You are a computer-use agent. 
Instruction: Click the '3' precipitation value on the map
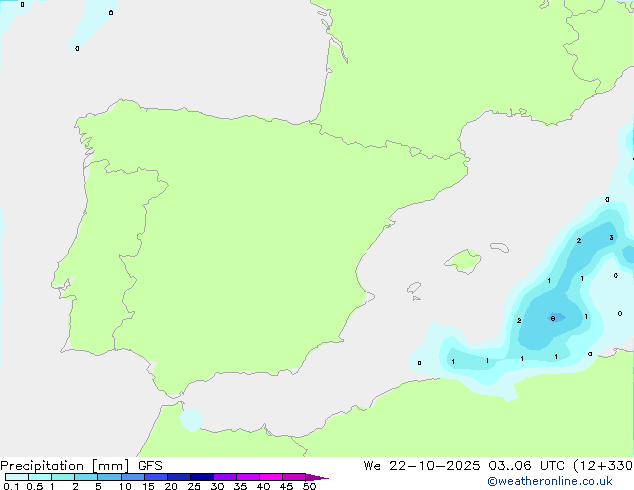click(611, 238)
